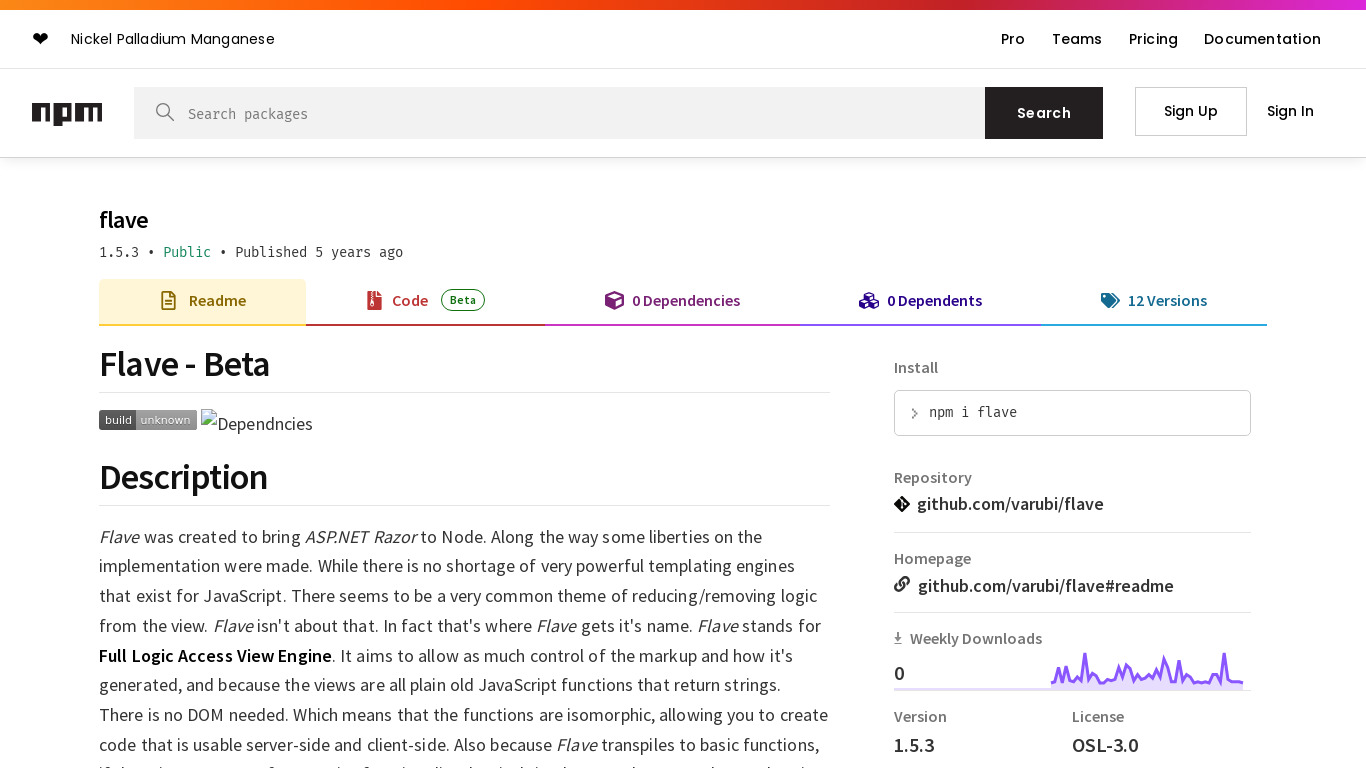The width and height of the screenshot is (1366, 768).
Task: Click the Public label under the title
Action: pyautogui.click(x=187, y=252)
